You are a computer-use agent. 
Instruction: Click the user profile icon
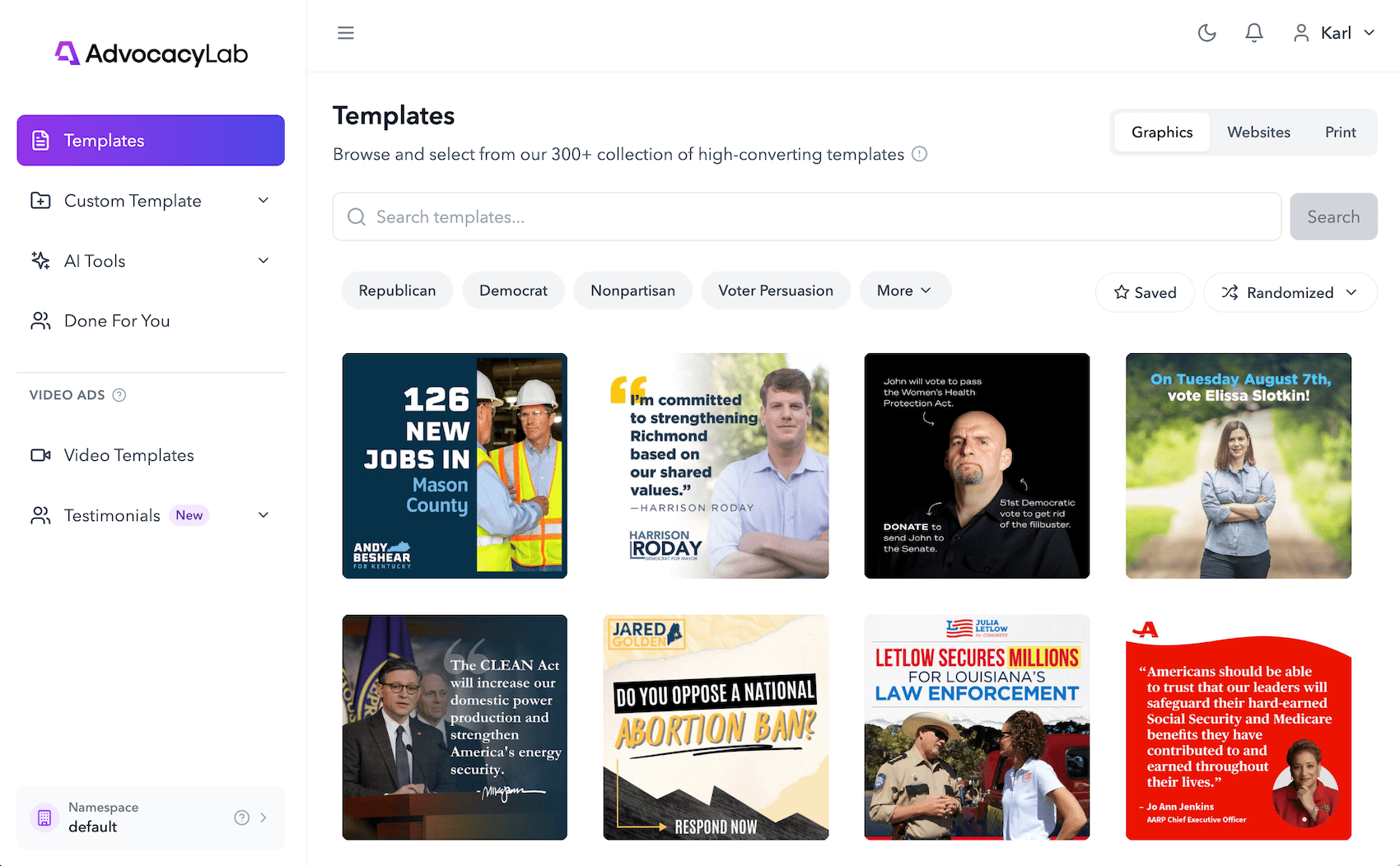[1301, 33]
